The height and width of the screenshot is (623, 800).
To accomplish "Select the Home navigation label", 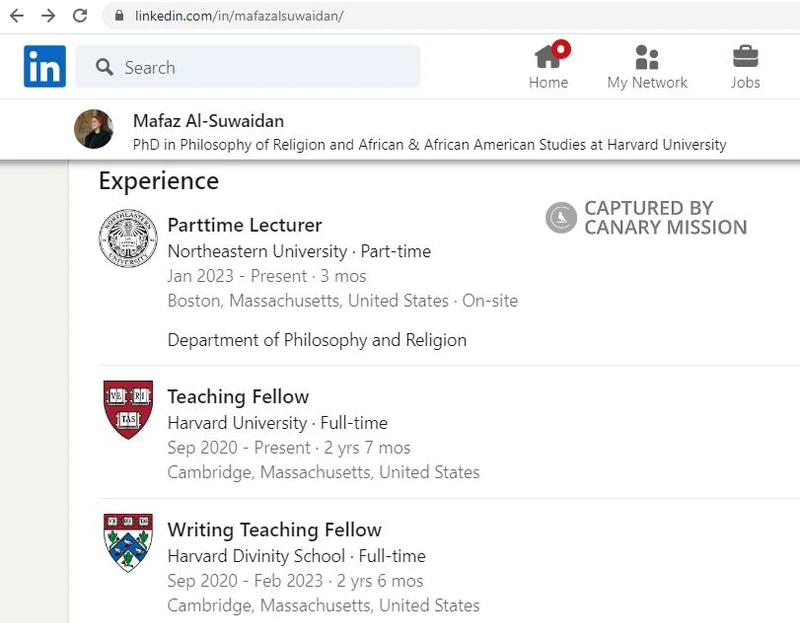I will point(548,83).
